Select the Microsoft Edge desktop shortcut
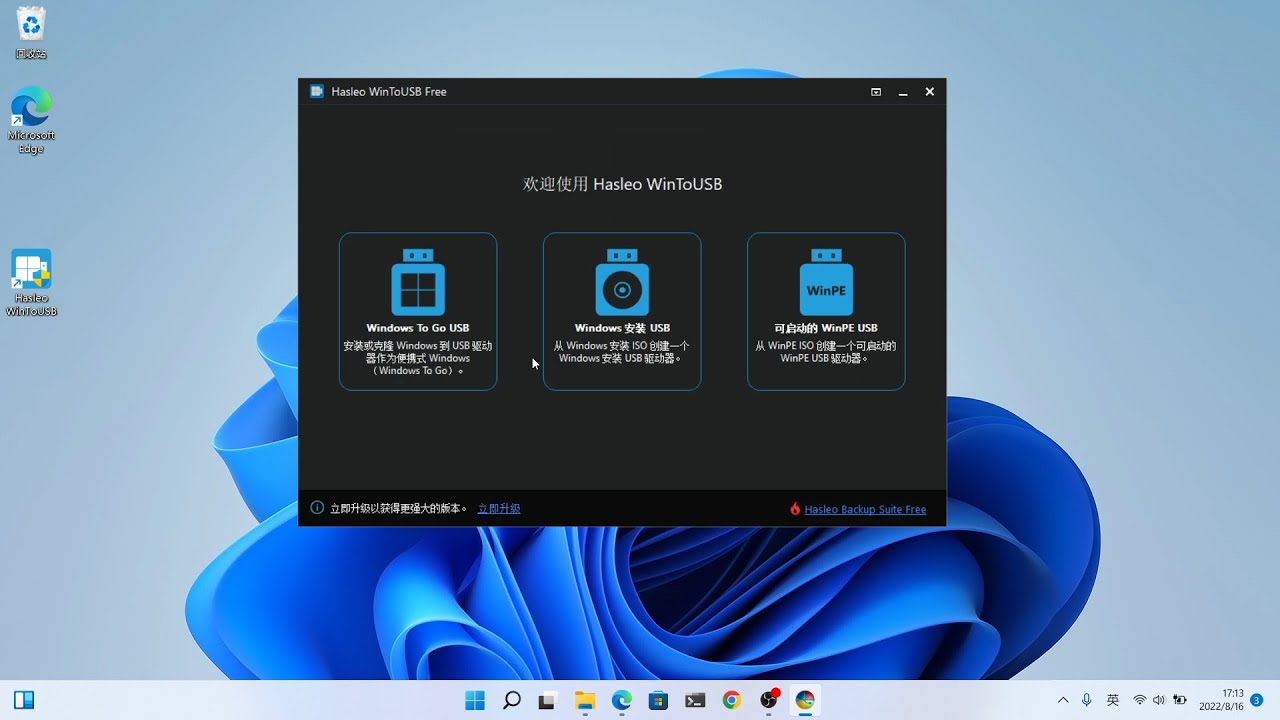 tap(31, 121)
